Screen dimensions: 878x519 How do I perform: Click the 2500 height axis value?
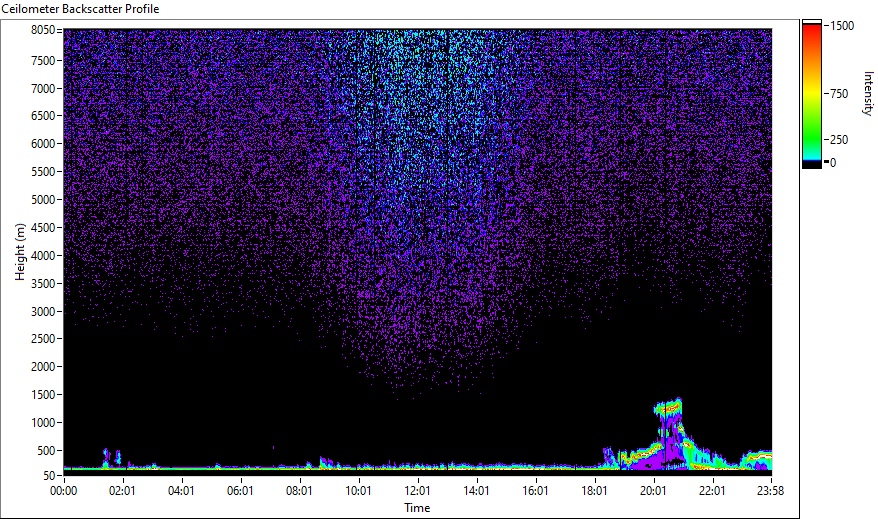coord(43,339)
